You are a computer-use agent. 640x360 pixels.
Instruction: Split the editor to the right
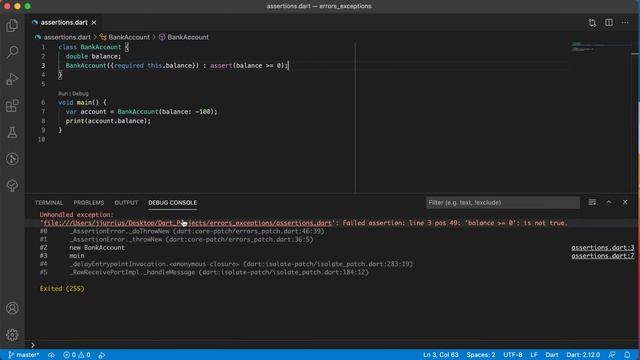tap(609, 23)
